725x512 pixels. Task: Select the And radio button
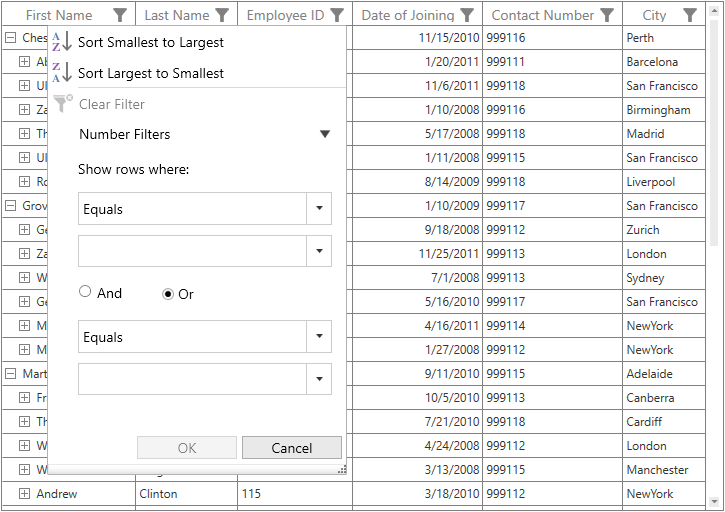click(85, 291)
